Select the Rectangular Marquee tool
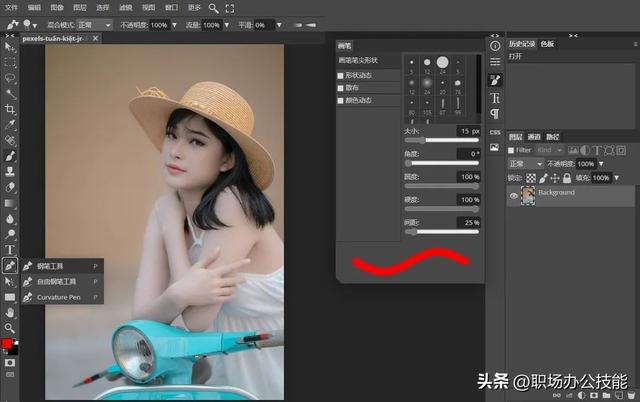 (9, 62)
